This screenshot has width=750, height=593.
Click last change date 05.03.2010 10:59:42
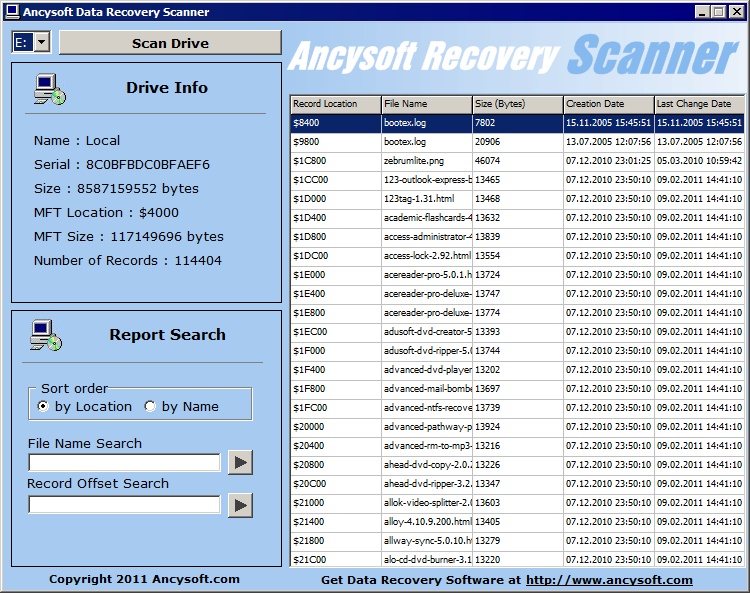tap(699, 161)
